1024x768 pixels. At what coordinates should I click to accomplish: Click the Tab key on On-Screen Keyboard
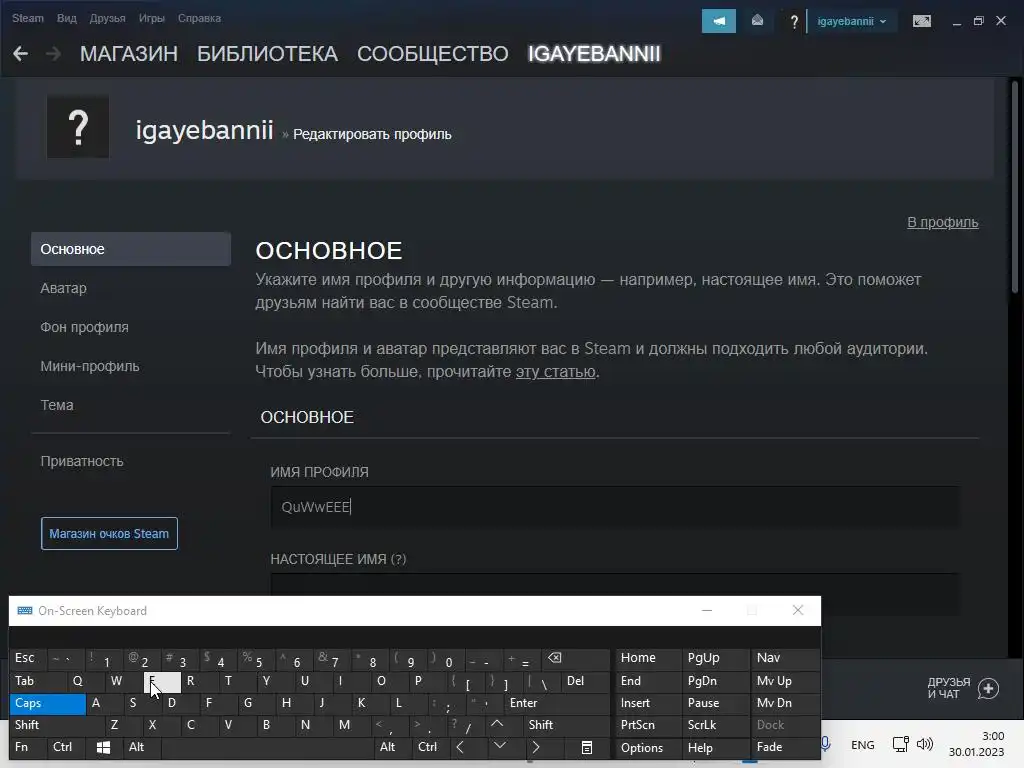(37, 681)
